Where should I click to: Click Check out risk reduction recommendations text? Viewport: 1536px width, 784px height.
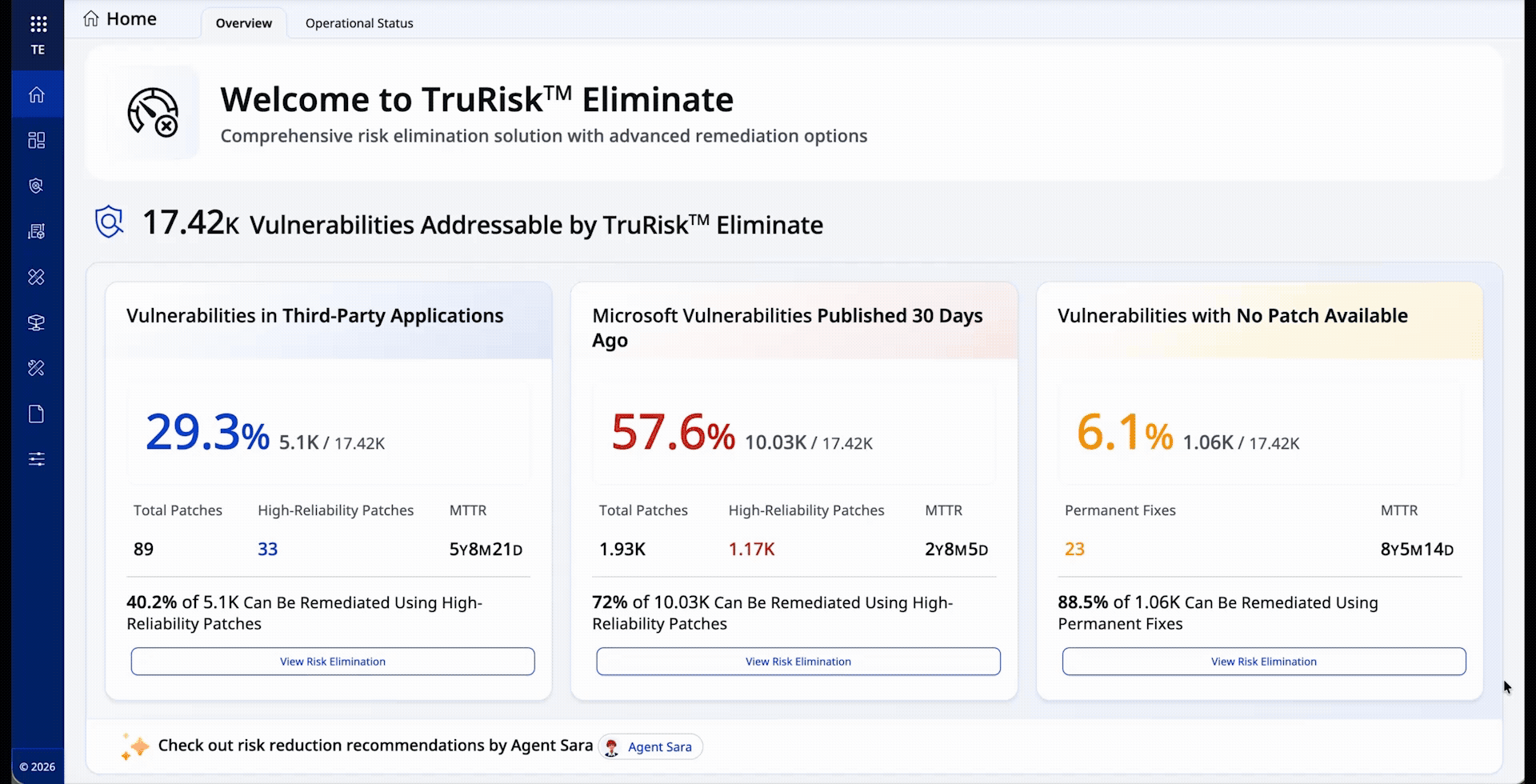tap(375, 746)
